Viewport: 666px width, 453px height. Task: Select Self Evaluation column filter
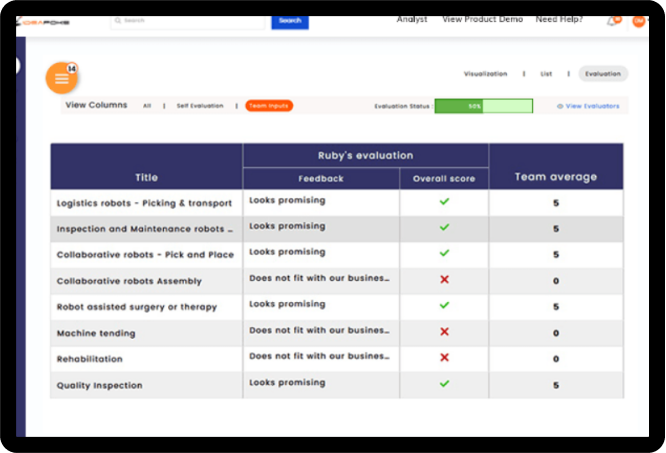tap(200, 105)
